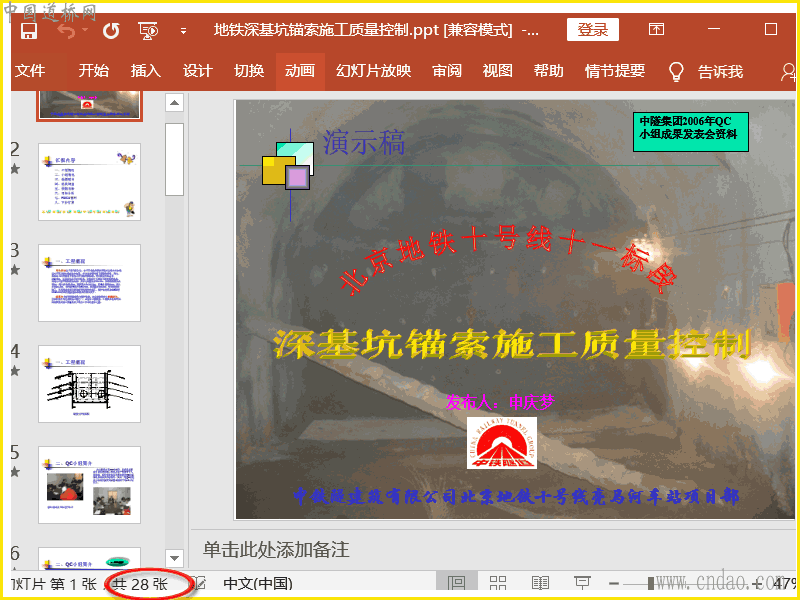The width and height of the screenshot is (800, 600).
Task: Click spell check icon in status bar
Action: 200,583
